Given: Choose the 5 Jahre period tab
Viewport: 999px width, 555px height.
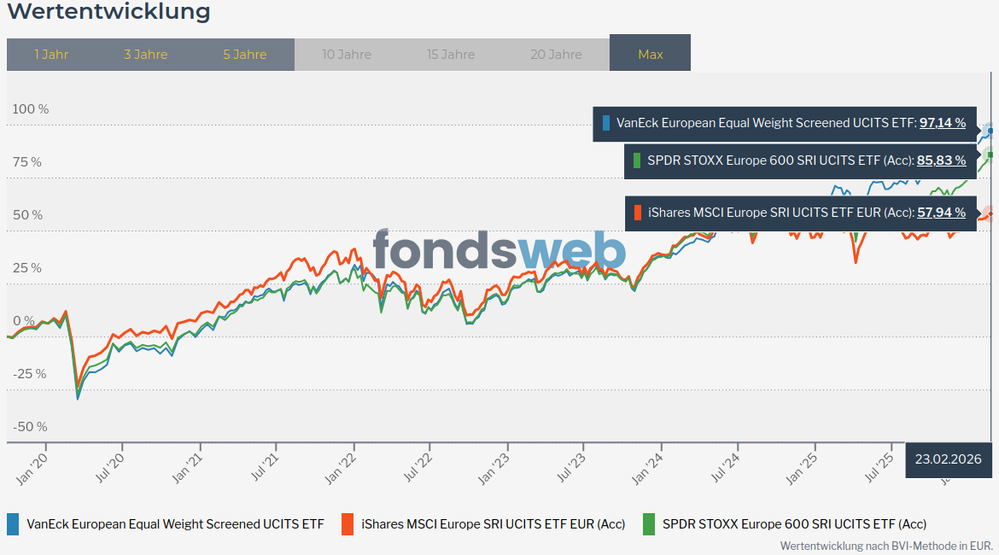Looking at the screenshot, I should point(245,54).
